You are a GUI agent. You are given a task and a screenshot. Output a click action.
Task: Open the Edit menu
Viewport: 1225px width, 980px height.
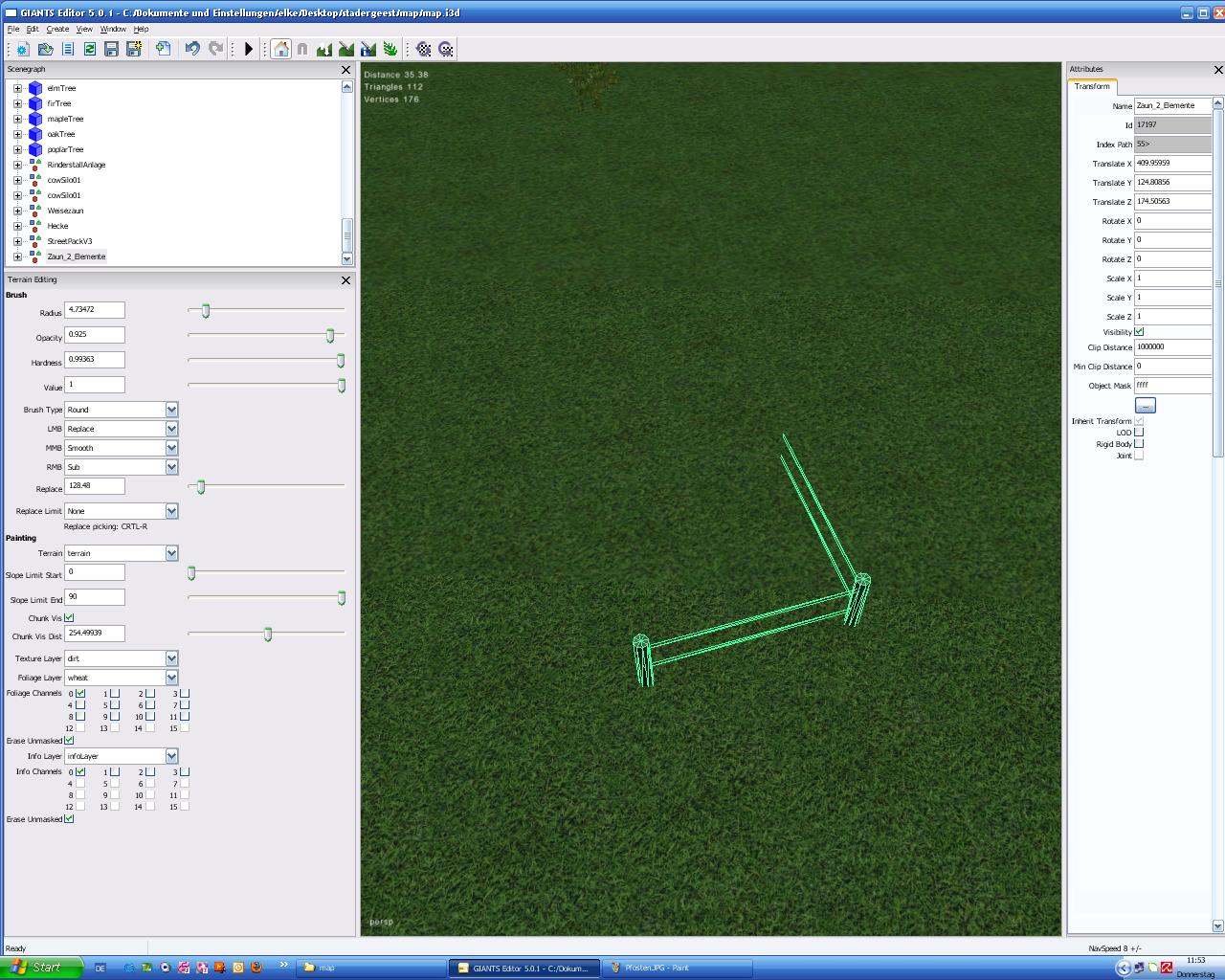pos(33,29)
